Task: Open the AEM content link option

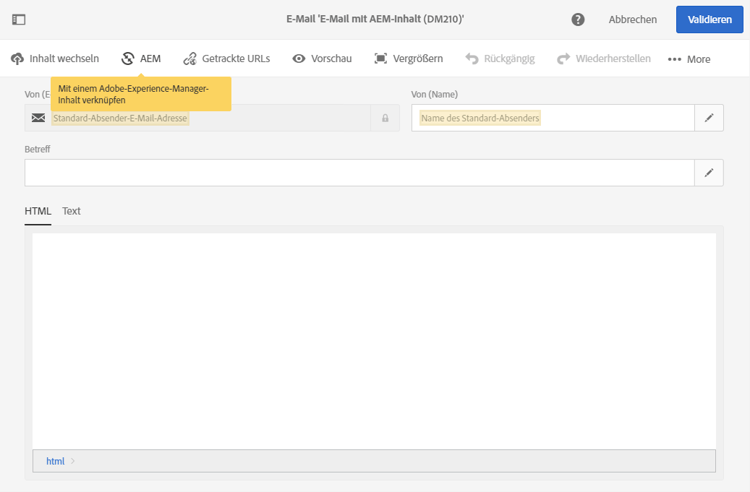Action: [x=141, y=58]
